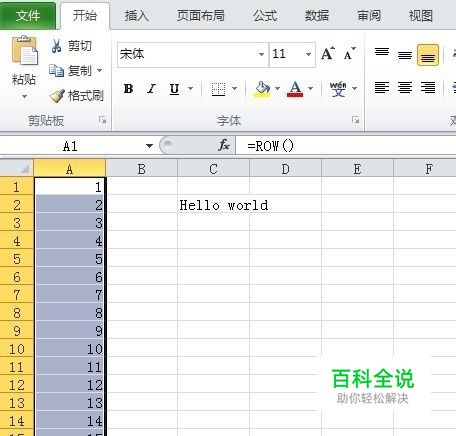
Task: Switch to the 插入 Insert tab
Action: point(137,16)
